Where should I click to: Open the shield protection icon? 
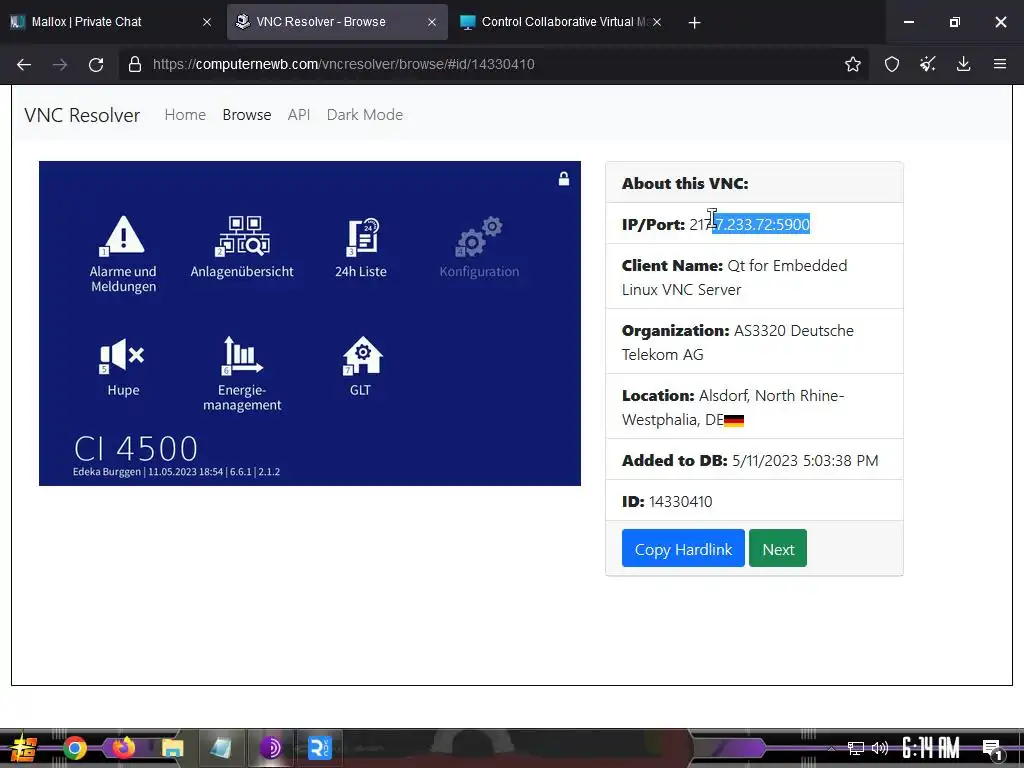891,64
